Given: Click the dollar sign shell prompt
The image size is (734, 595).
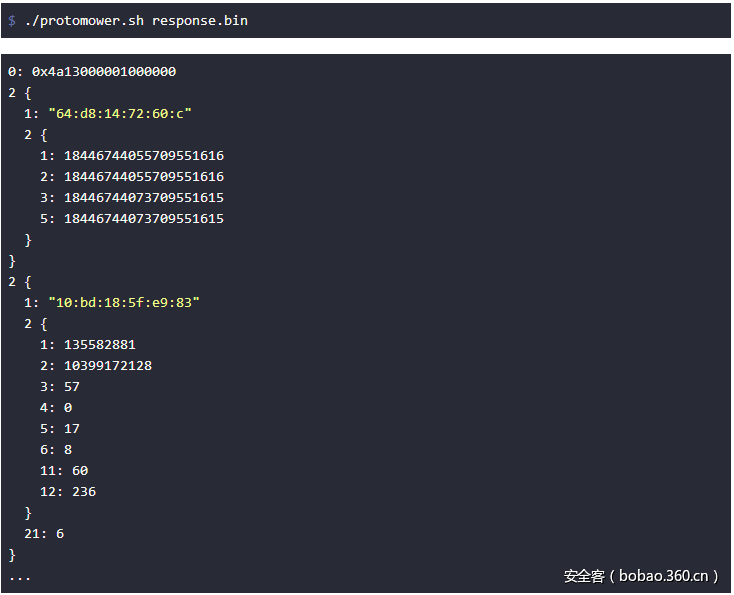Looking at the screenshot, I should coord(12,20).
